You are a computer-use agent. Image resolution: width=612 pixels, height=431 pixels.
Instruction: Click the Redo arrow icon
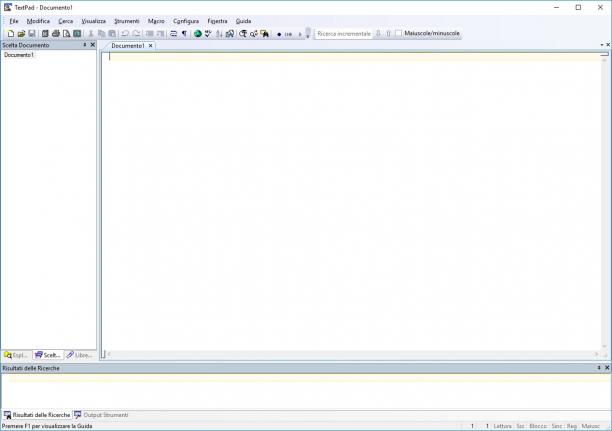coord(136,34)
